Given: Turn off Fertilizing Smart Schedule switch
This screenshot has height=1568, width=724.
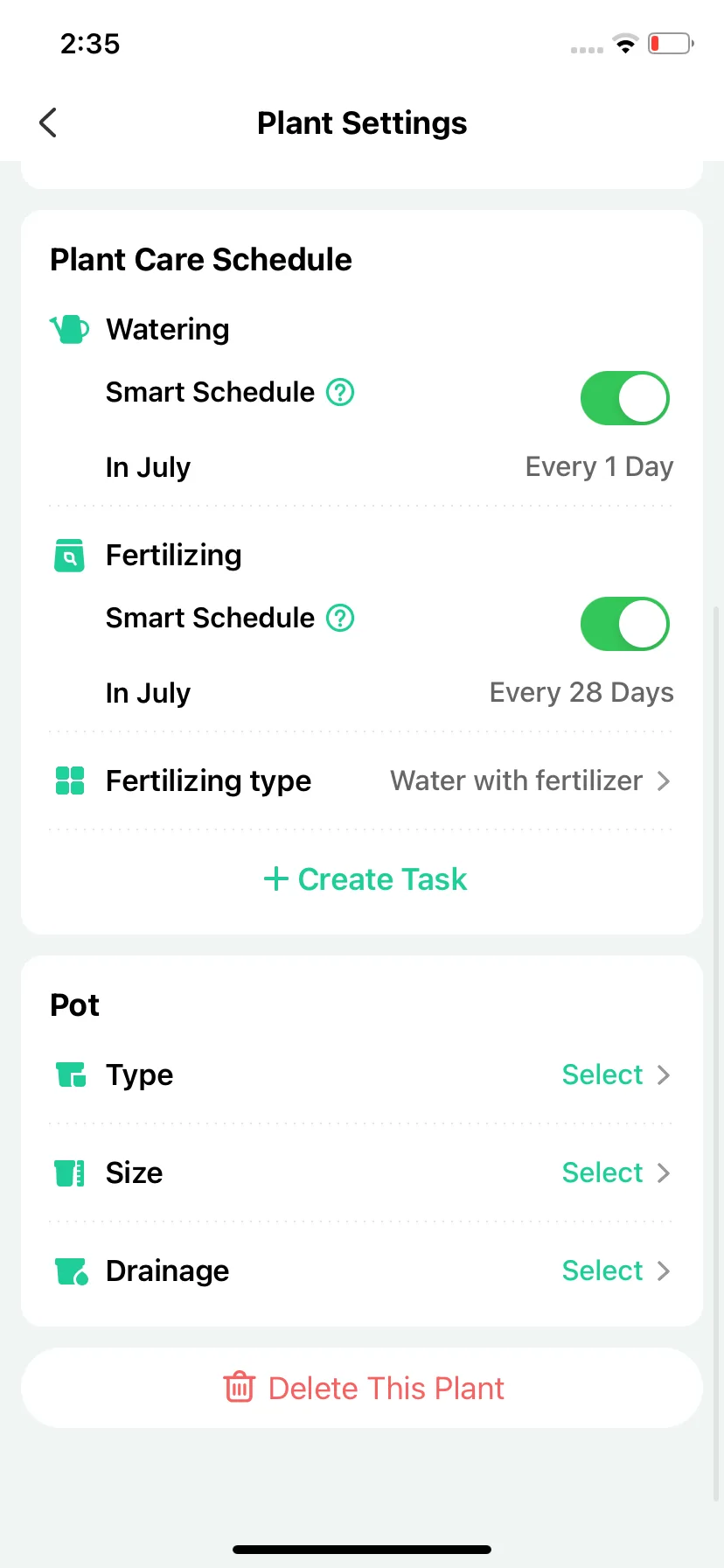Looking at the screenshot, I should tap(625, 624).
